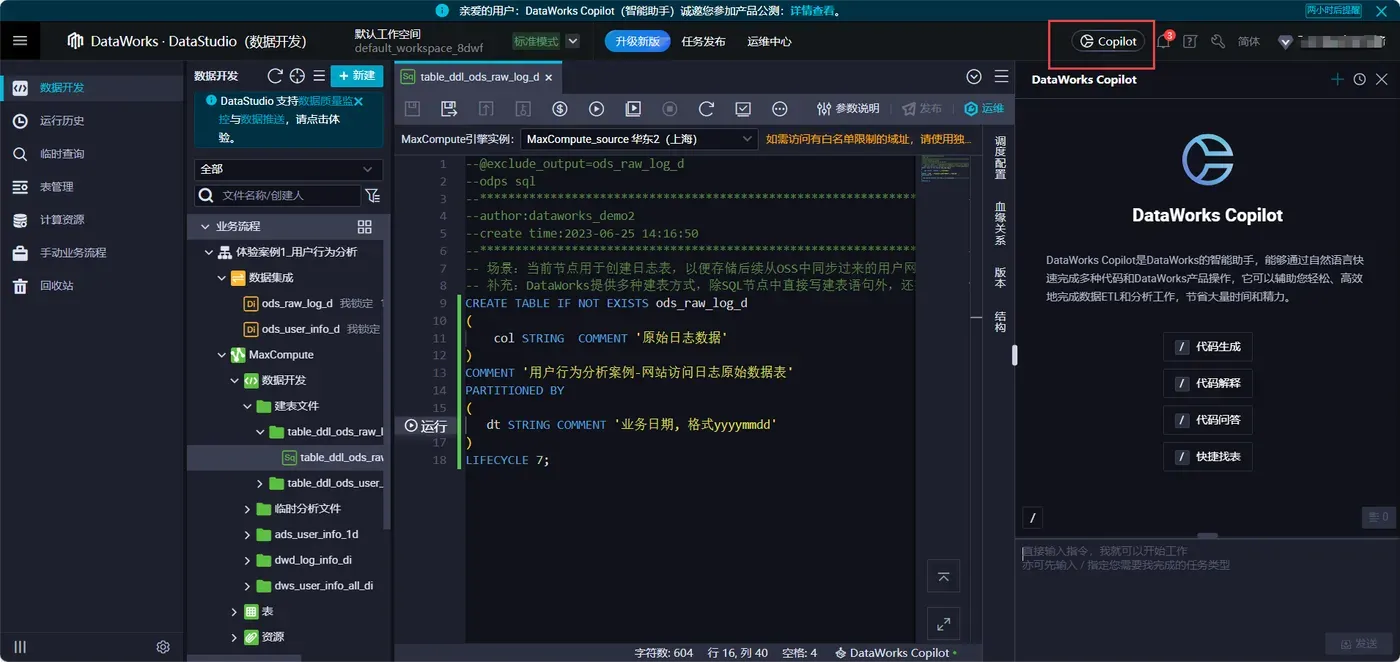Collapse the 业务流程 section
Viewport: 1400px width, 662px height.
(206, 227)
